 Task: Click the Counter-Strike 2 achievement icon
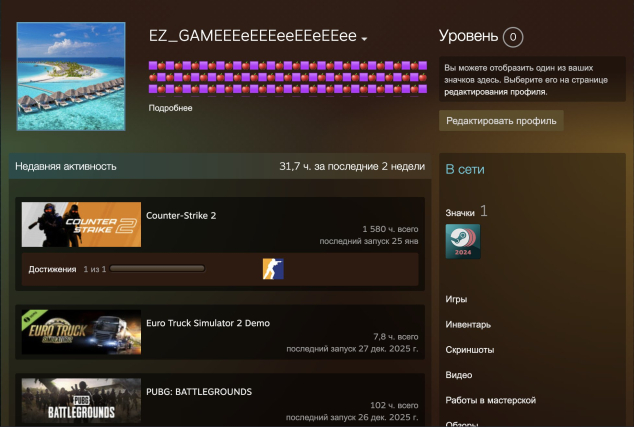click(x=273, y=269)
